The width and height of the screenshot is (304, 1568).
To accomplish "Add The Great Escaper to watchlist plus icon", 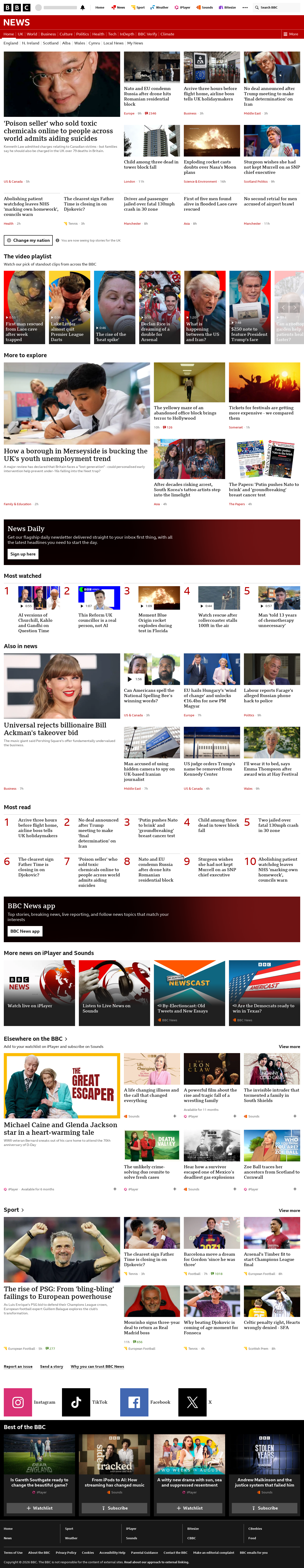I will point(114,1189).
